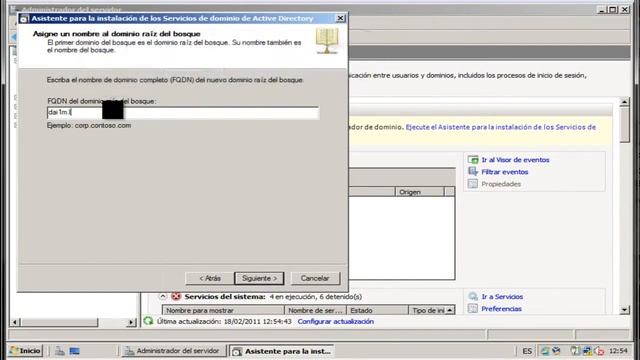
Task: Click the left pane's scroll right arrow
Action: [131, 322]
